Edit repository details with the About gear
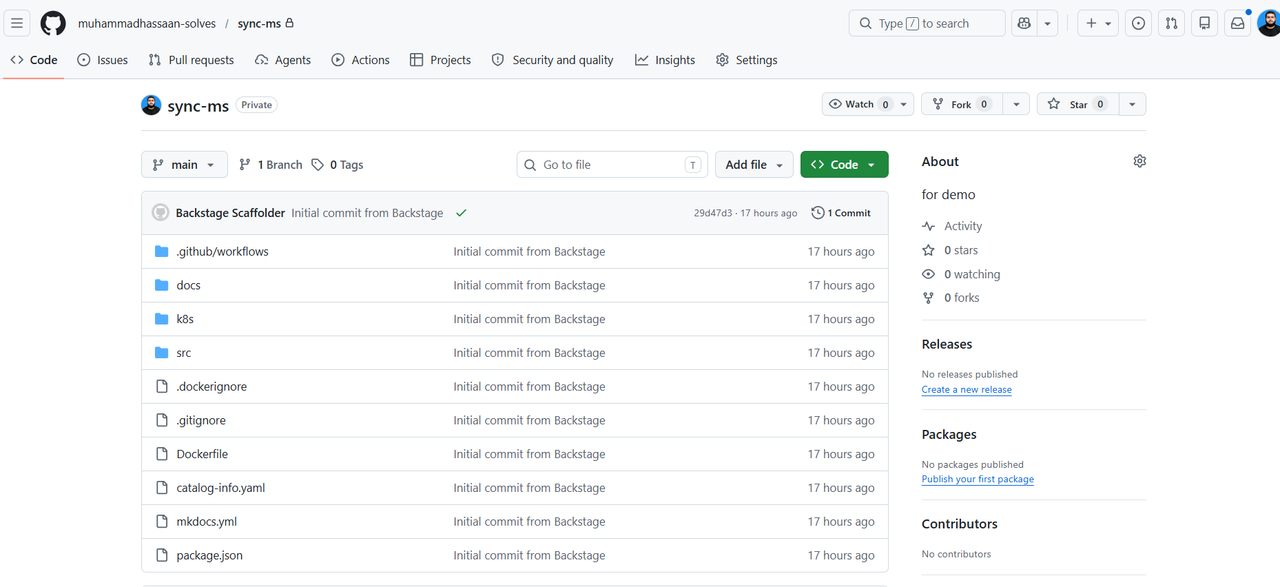This screenshot has height=587, width=1280. point(1139,161)
